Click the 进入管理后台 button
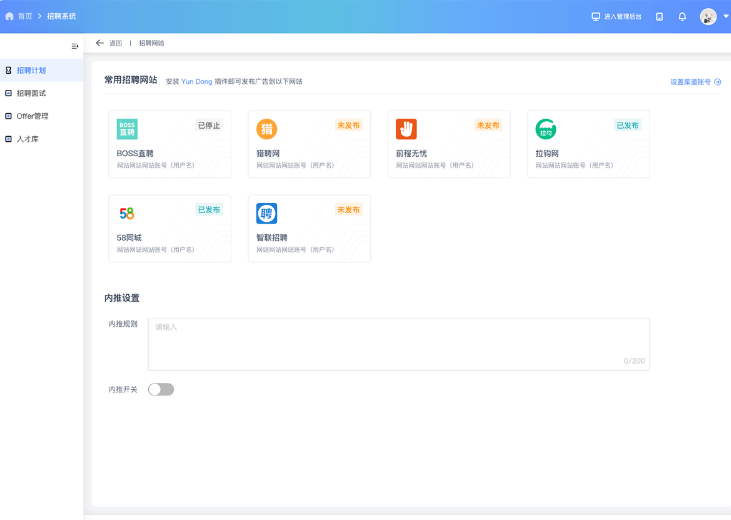 pos(616,17)
